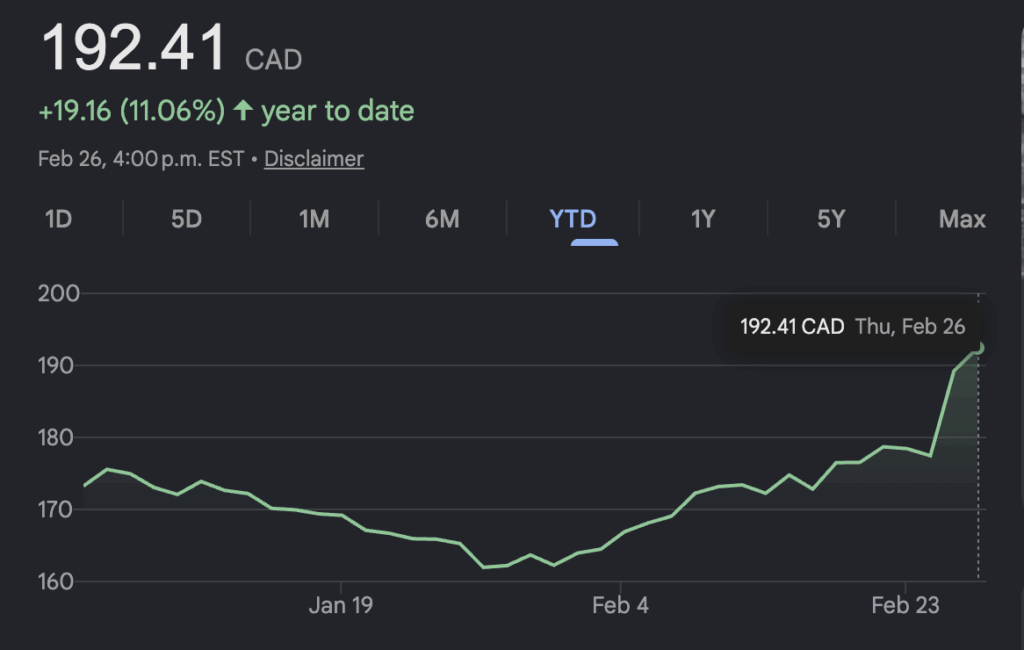Open the Disclaimer link
The height and width of the screenshot is (650, 1024).
click(x=314, y=159)
